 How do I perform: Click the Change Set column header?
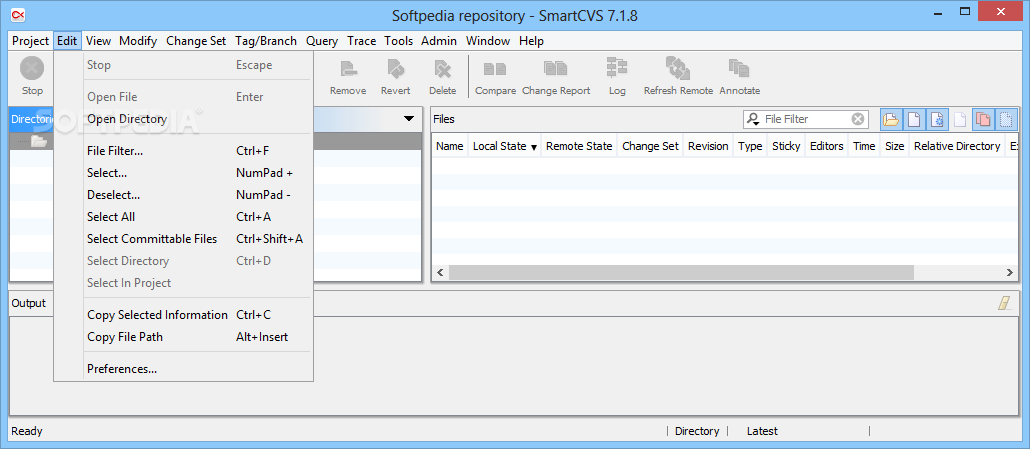click(x=650, y=146)
